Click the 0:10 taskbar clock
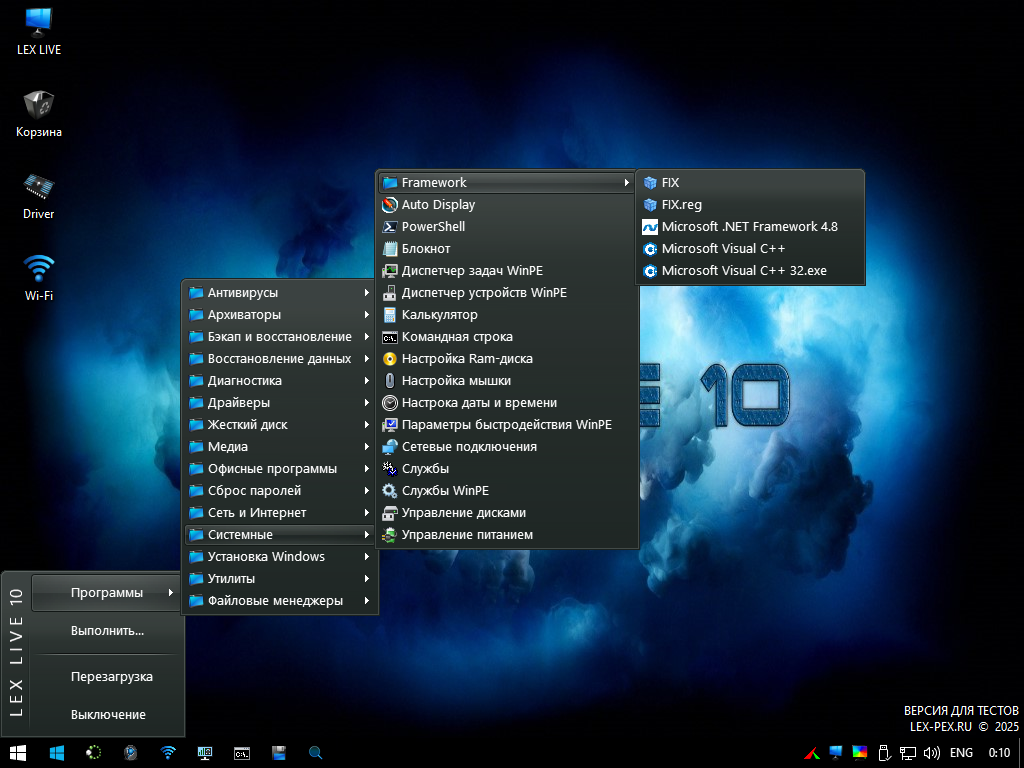1024x768 pixels. point(999,753)
